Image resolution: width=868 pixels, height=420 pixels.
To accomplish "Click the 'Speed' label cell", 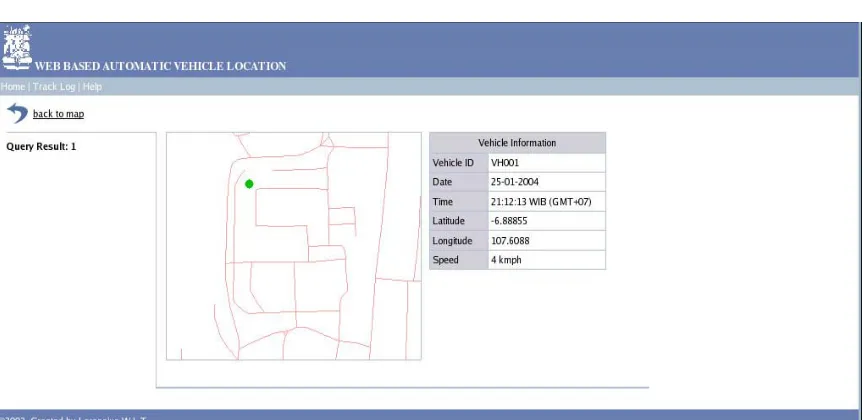I will (459, 260).
